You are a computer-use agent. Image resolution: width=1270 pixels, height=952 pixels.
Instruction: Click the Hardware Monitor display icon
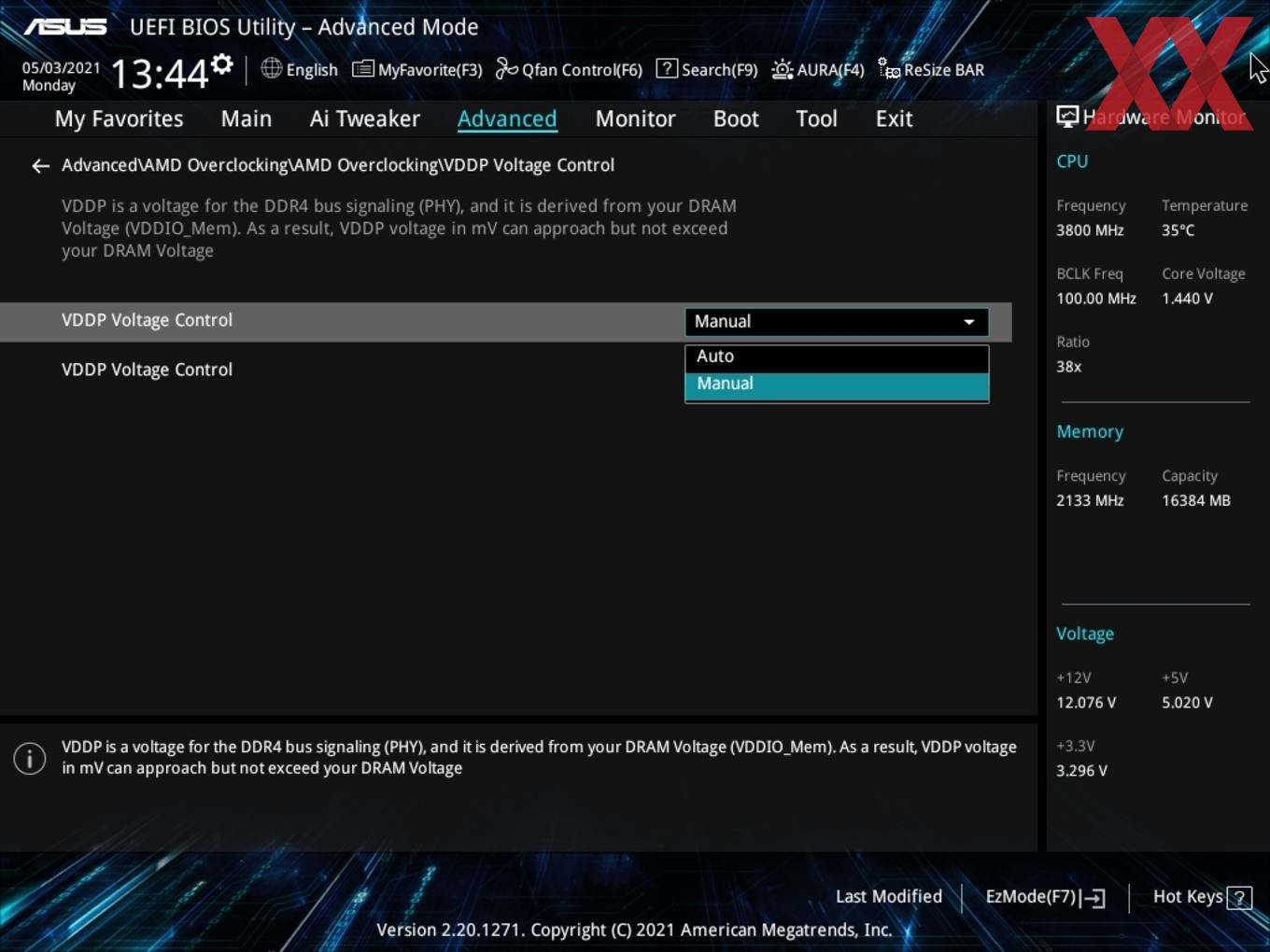[x=1067, y=117]
